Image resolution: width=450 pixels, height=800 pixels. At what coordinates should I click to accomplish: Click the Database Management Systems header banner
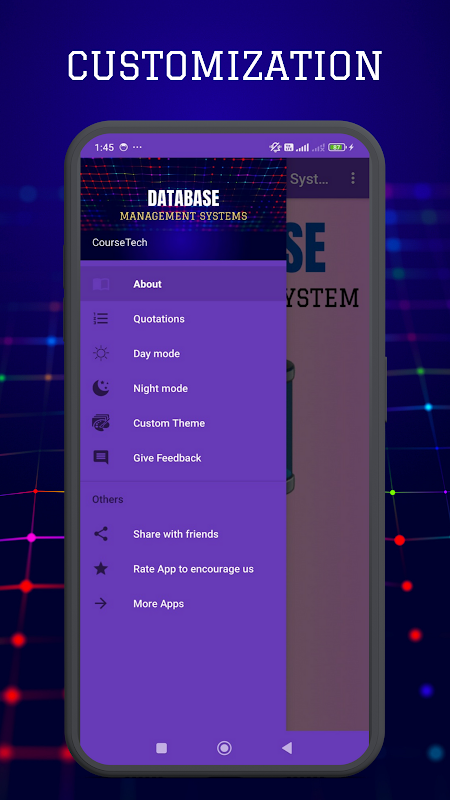(x=183, y=207)
